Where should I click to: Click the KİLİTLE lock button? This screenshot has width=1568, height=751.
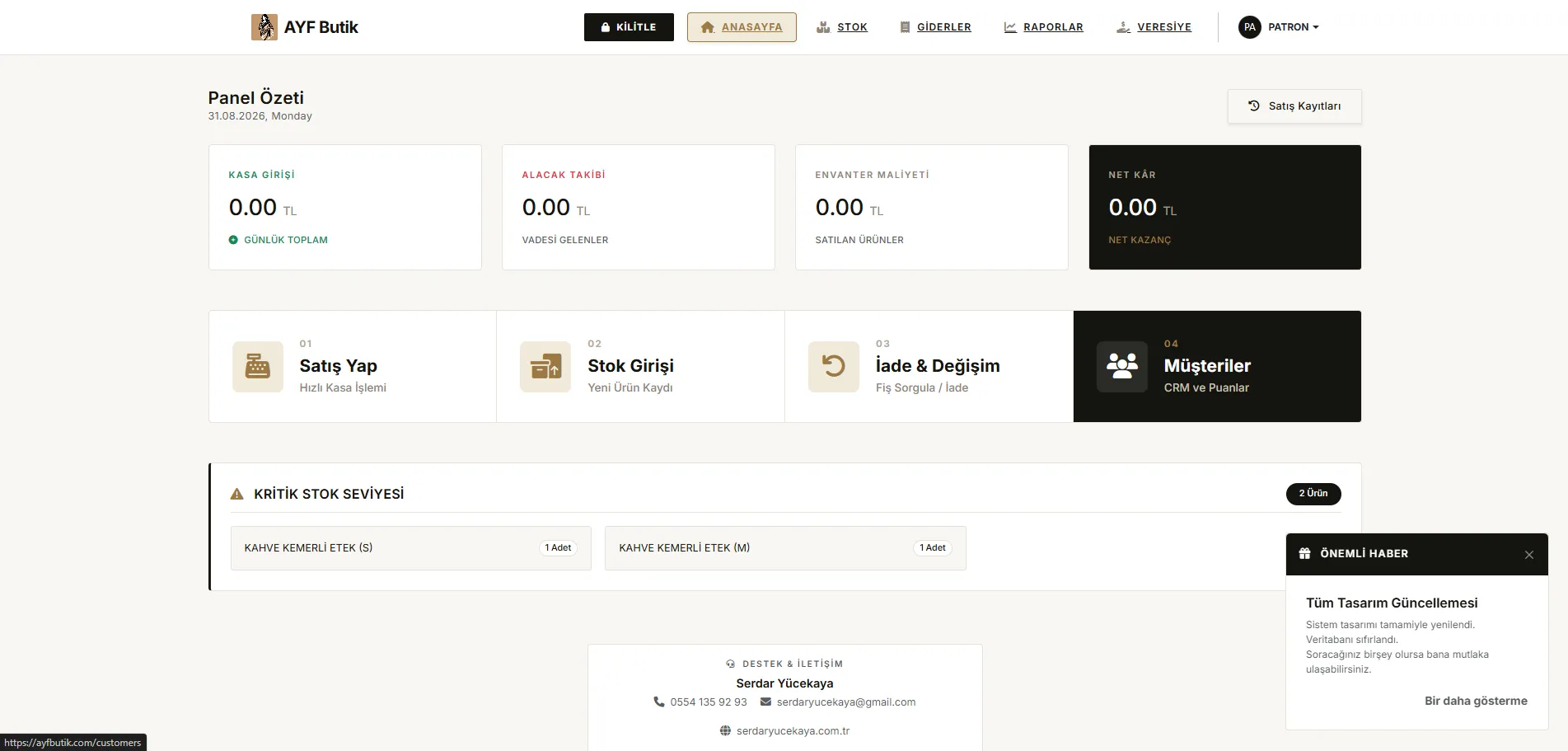point(629,27)
